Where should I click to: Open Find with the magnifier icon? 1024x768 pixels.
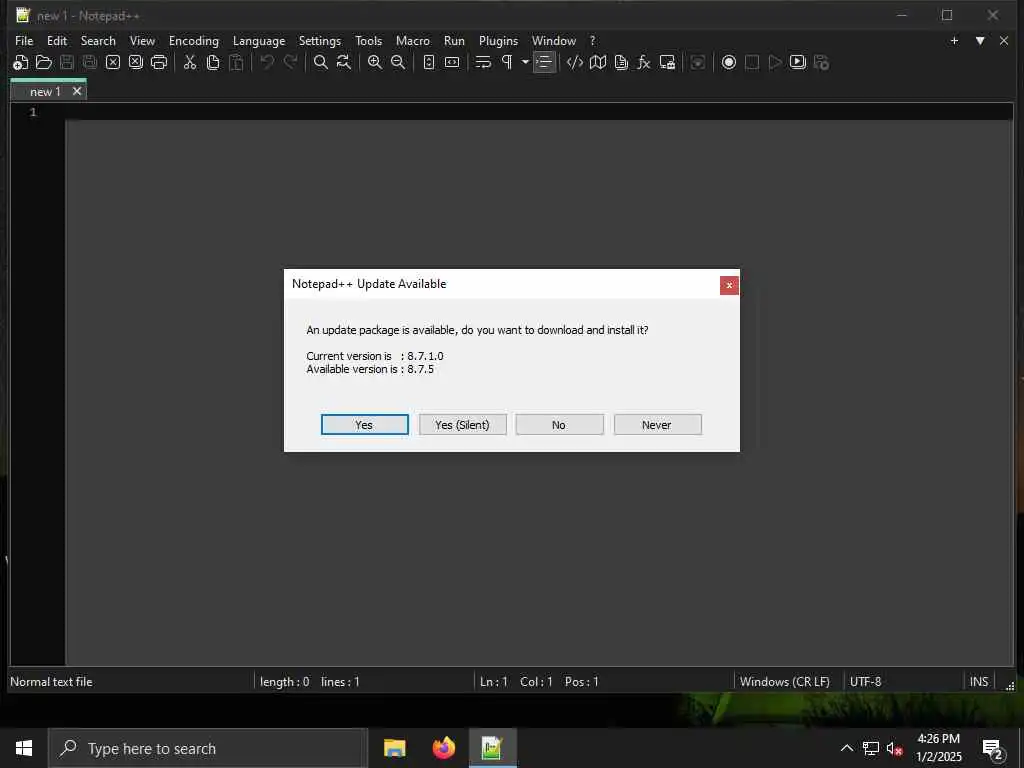(x=321, y=63)
